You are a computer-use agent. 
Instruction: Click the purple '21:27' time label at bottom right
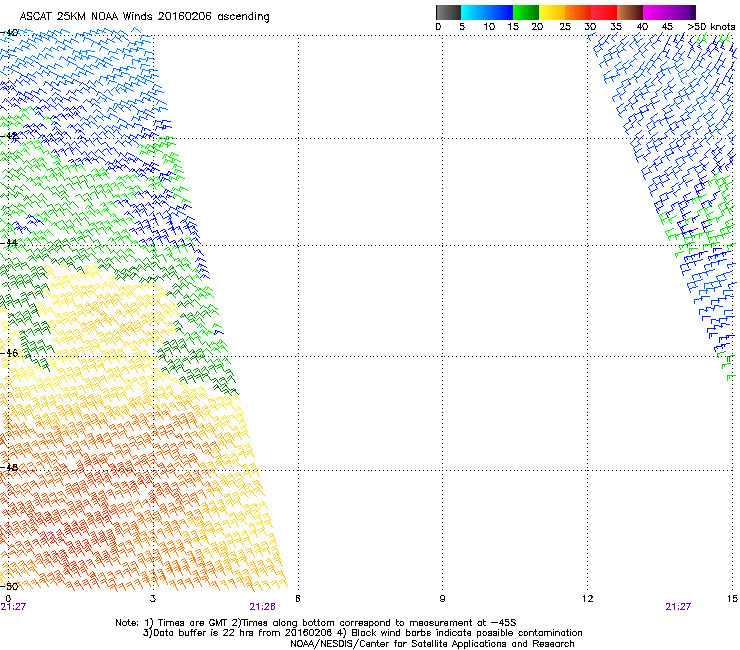678,607
